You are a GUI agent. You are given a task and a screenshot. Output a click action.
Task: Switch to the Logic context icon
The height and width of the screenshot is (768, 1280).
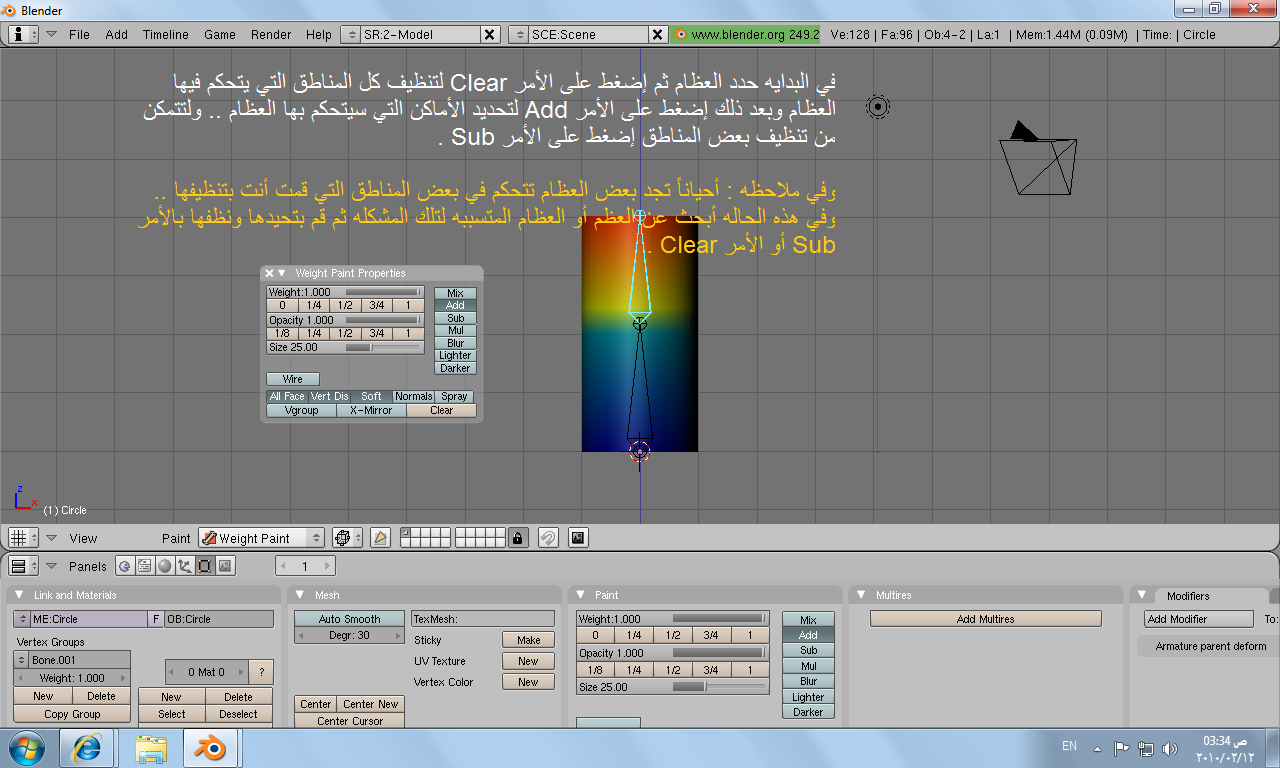(x=125, y=566)
